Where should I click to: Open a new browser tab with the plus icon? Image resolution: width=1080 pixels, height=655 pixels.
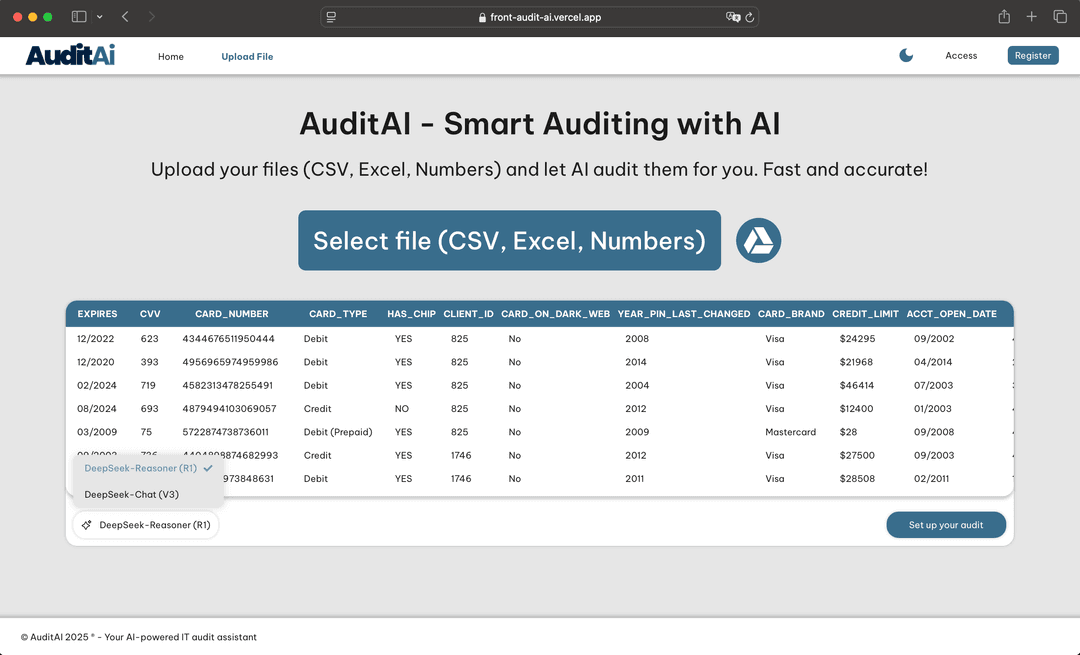1031,17
